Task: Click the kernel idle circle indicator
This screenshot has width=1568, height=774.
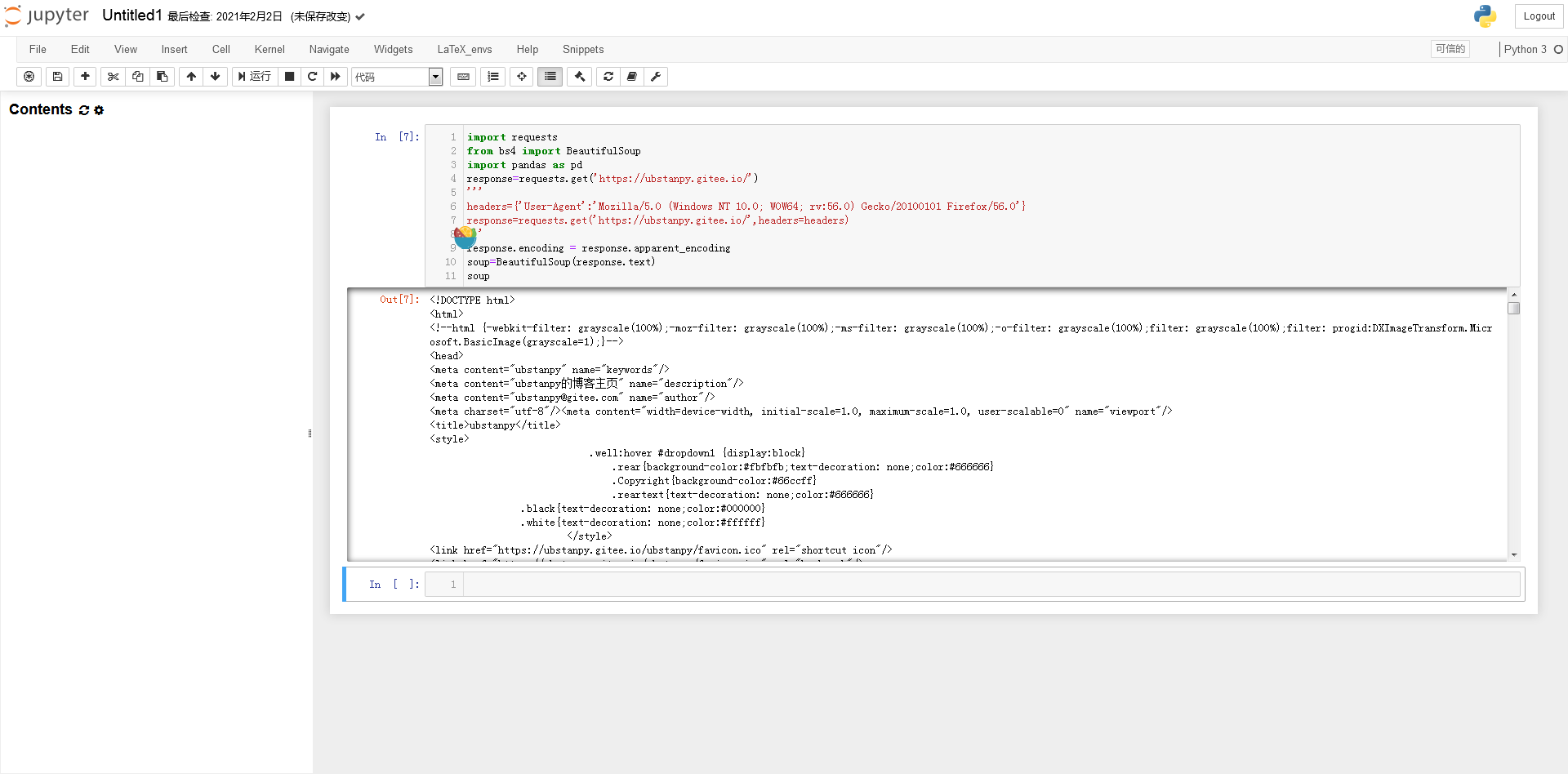Action: click(x=1558, y=50)
